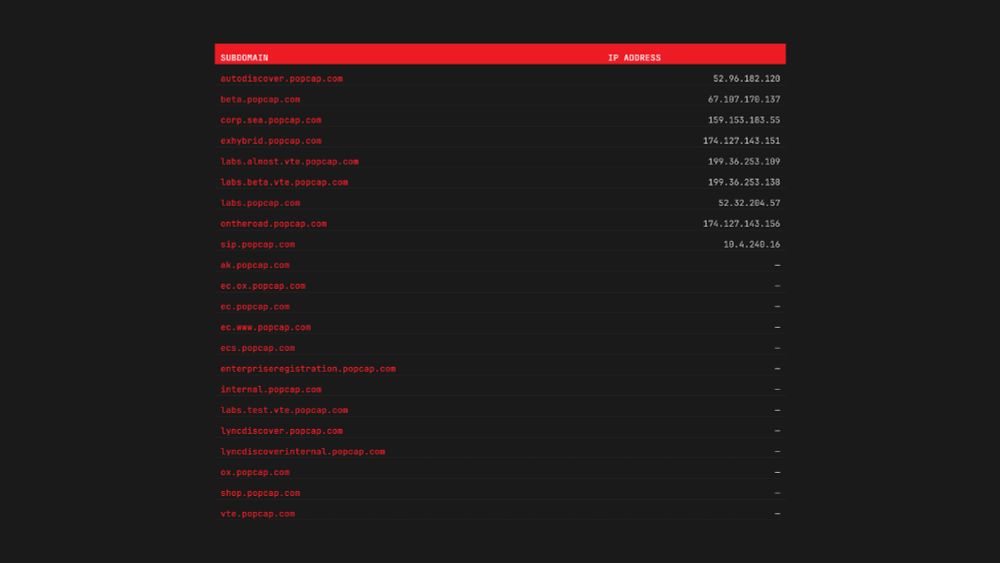Follow the exhybrid.popcap.com link

coord(271,141)
